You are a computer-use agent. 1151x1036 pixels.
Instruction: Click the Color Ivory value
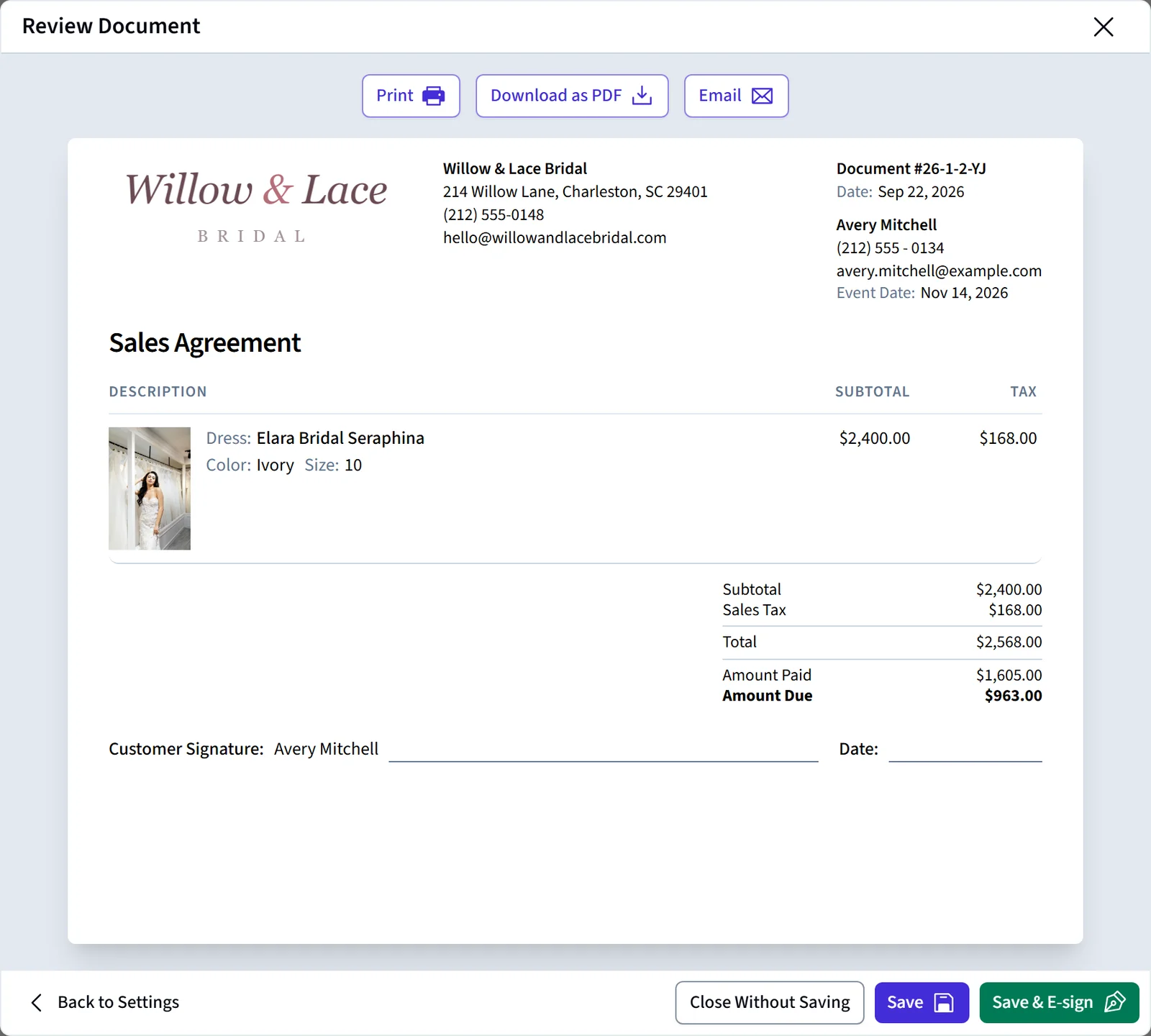coord(275,465)
